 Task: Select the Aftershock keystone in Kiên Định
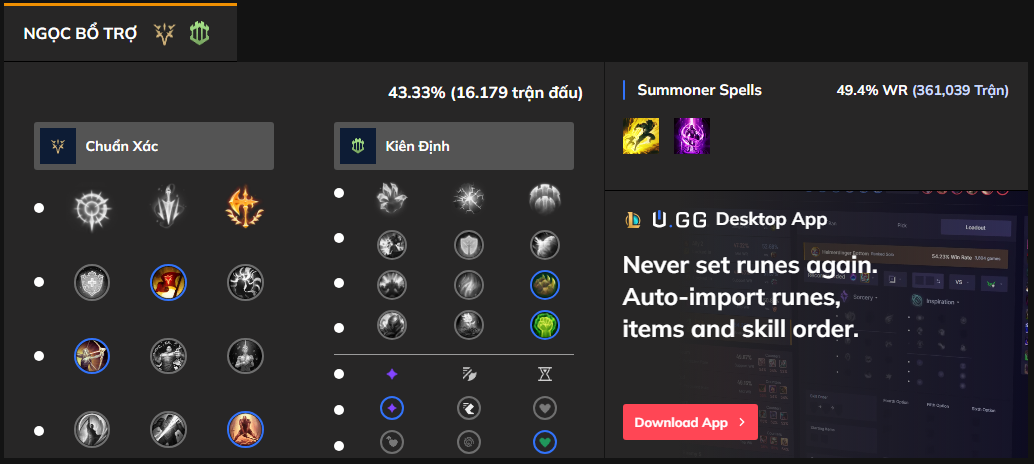pyautogui.click(x=468, y=198)
